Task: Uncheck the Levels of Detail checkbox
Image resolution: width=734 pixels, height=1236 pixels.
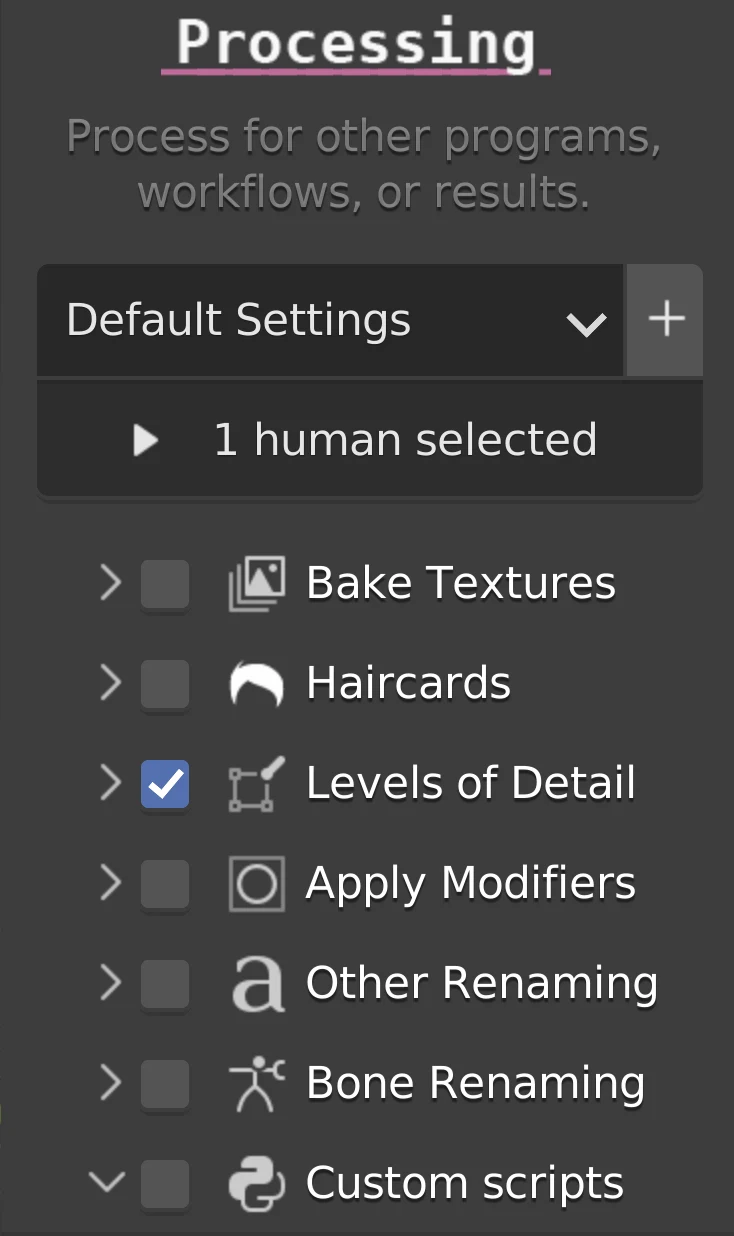Action: (165, 784)
